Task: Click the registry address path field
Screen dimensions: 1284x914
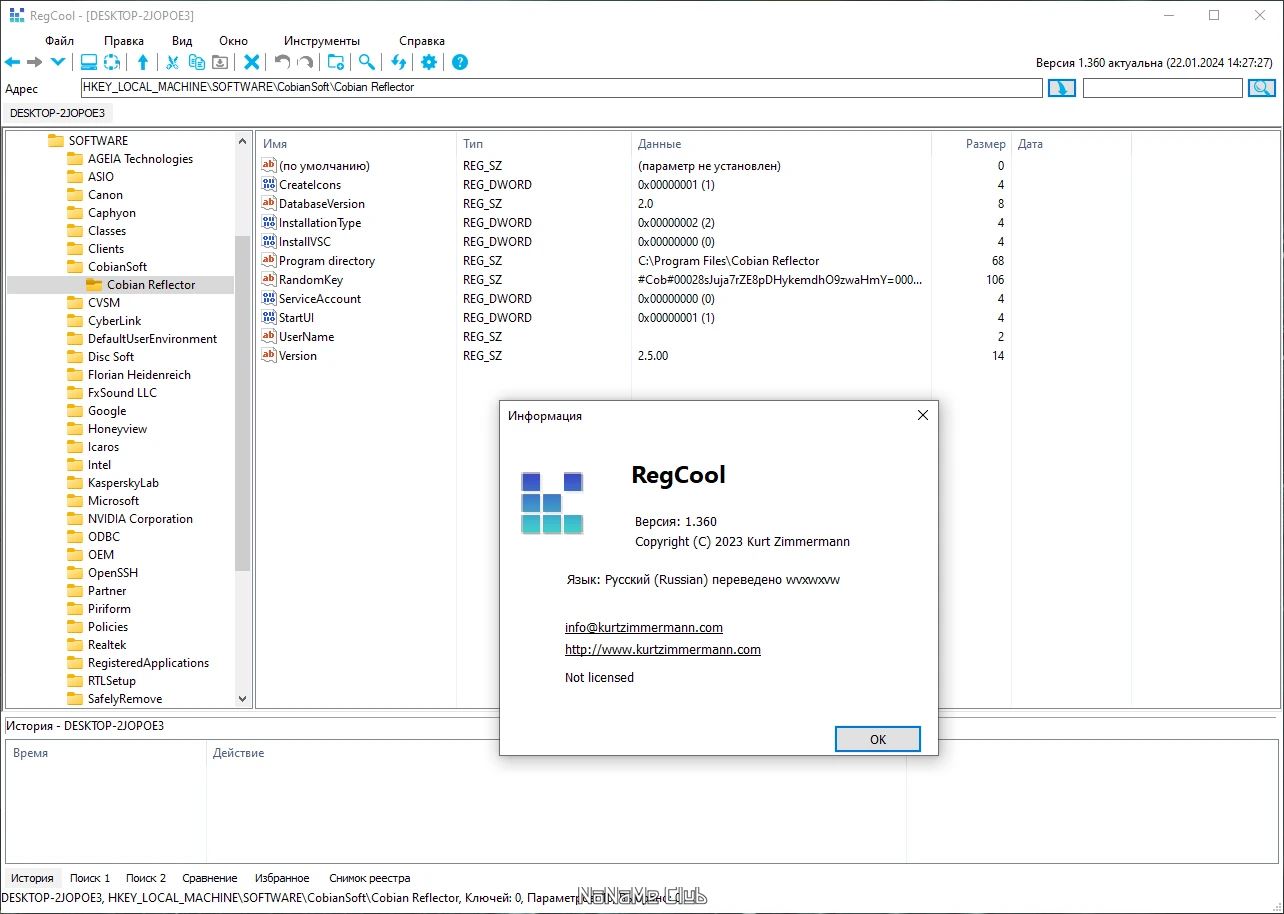Action: click(x=562, y=88)
